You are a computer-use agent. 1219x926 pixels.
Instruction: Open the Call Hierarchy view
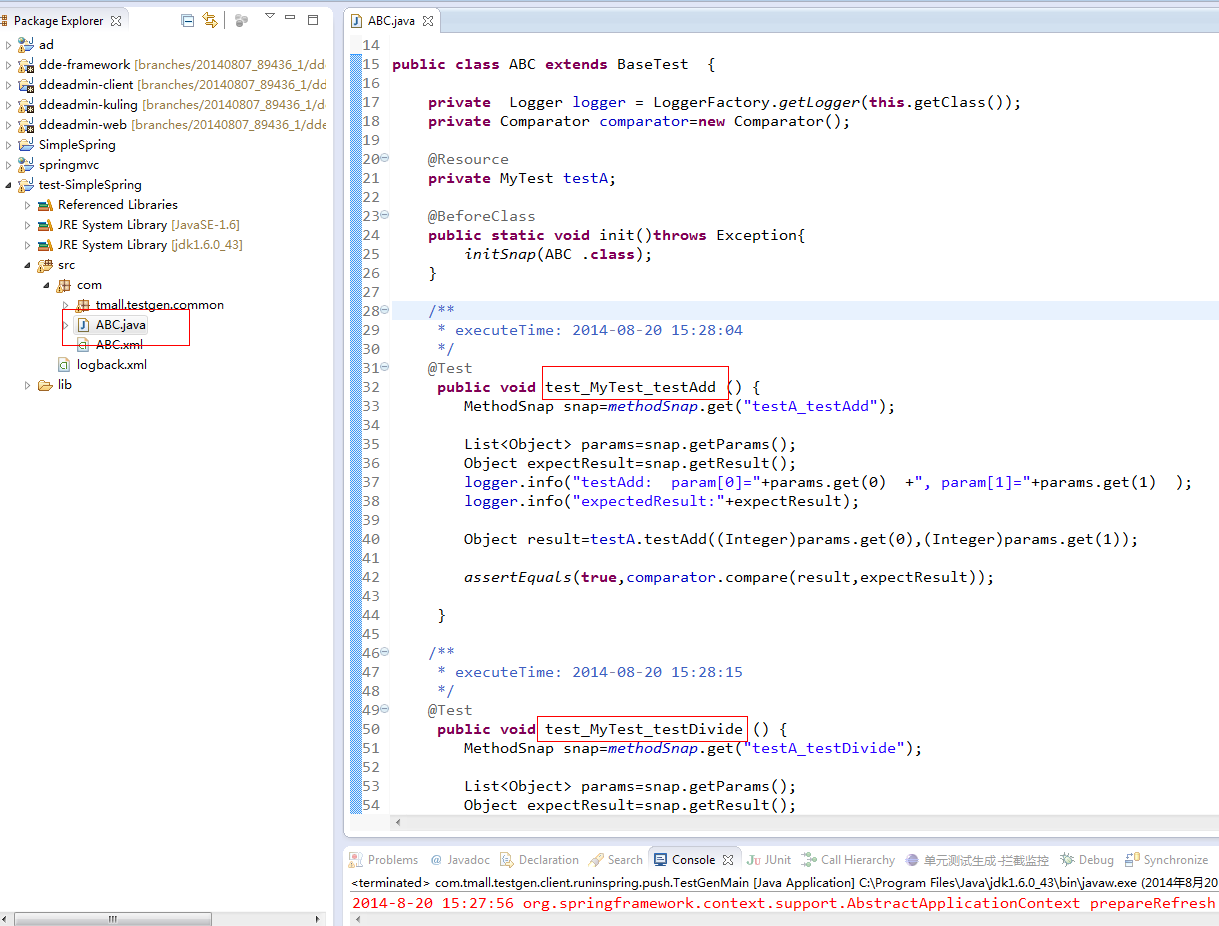[857, 860]
